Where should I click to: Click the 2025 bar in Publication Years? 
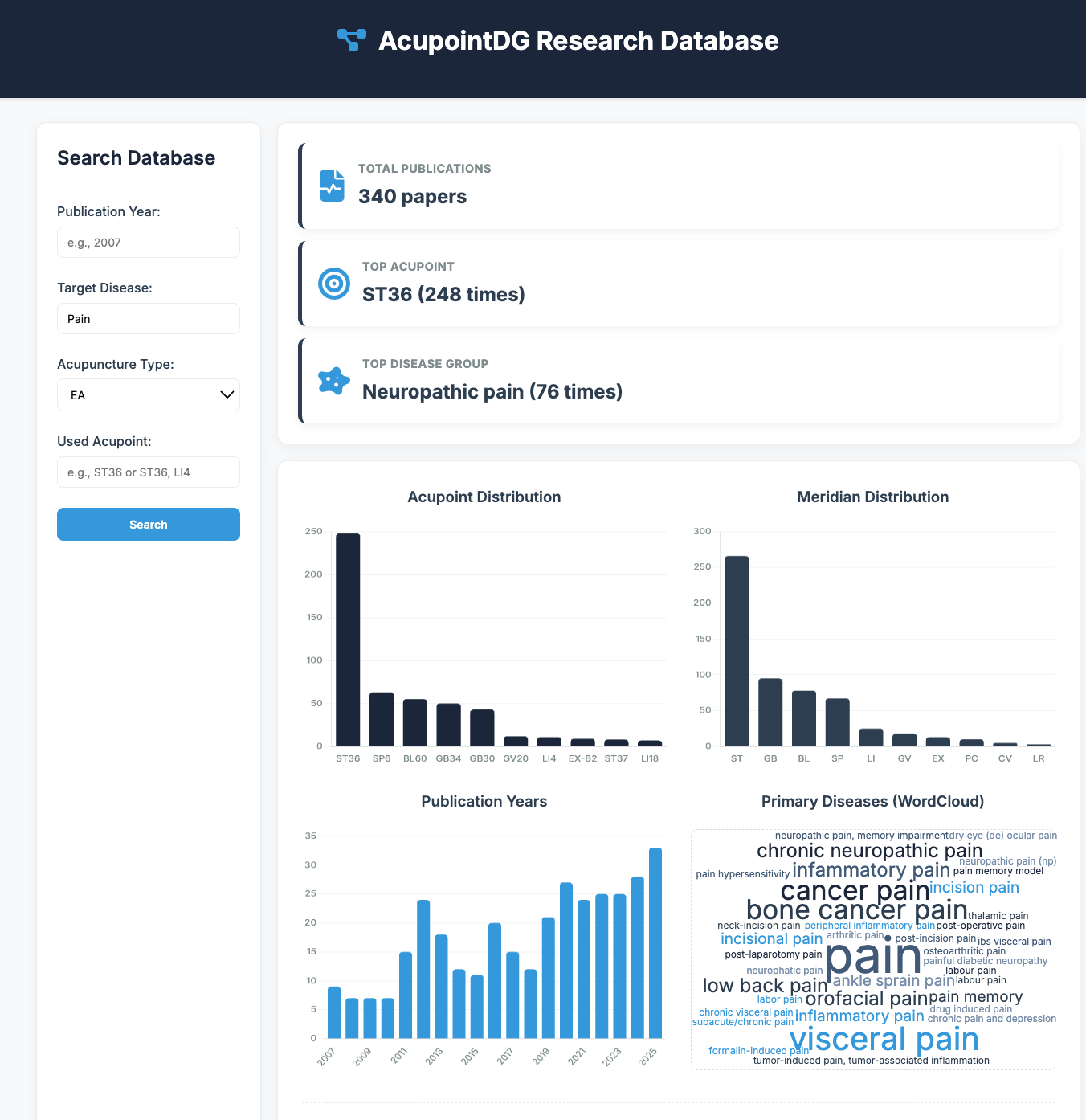655,942
